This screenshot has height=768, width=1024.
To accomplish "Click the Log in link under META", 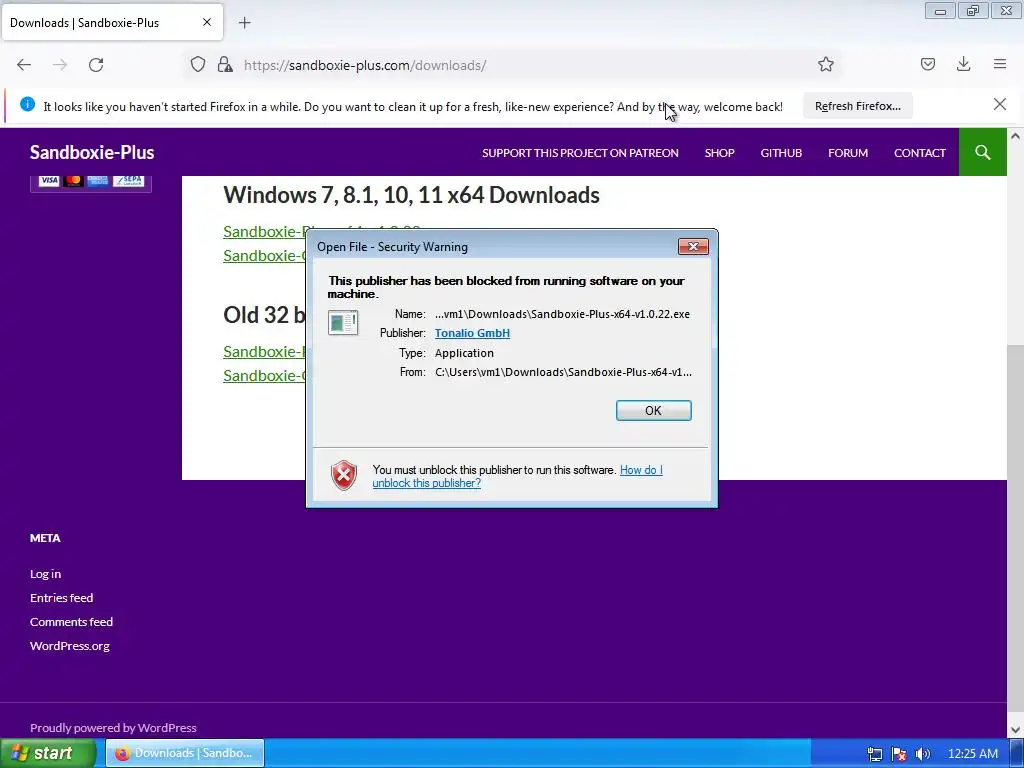I will [x=45, y=574].
